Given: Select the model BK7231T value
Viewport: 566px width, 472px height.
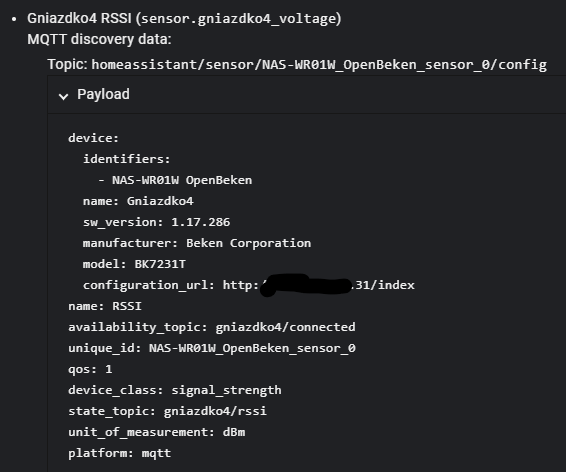Looking at the screenshot, I should [x=160, y=264].
